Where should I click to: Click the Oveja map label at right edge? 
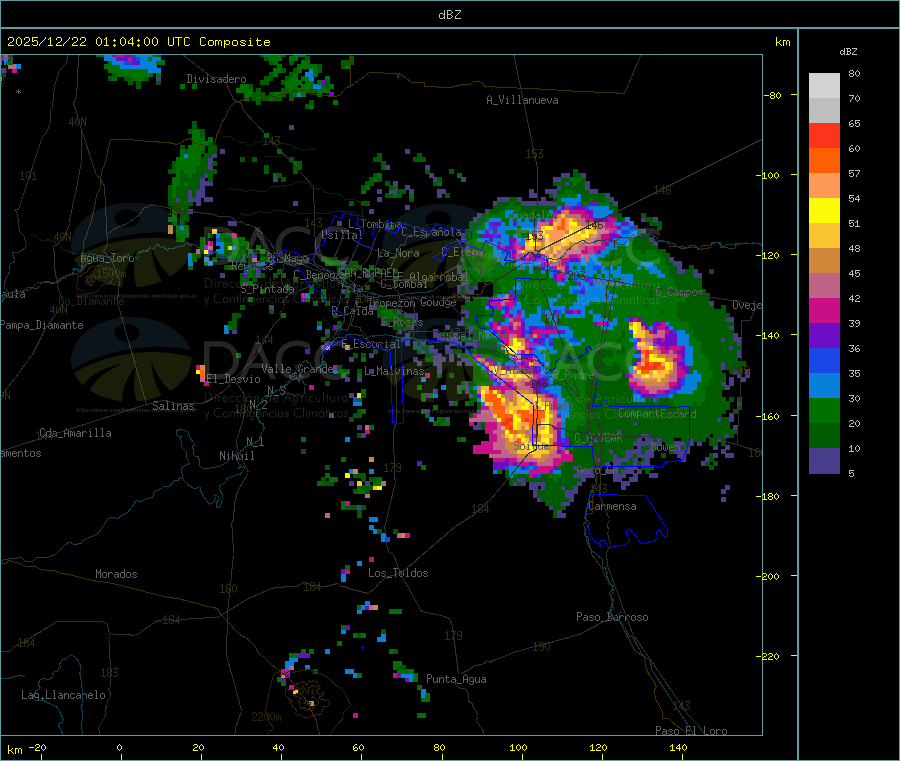click(x=747, y=305)
